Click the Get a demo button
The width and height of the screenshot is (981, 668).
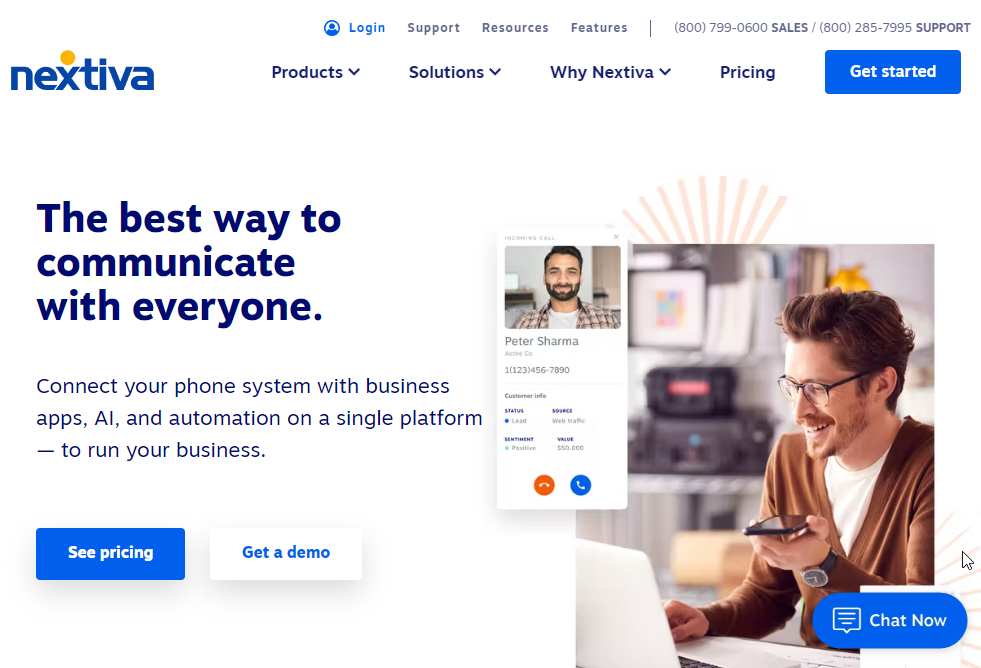click(286, 554)
